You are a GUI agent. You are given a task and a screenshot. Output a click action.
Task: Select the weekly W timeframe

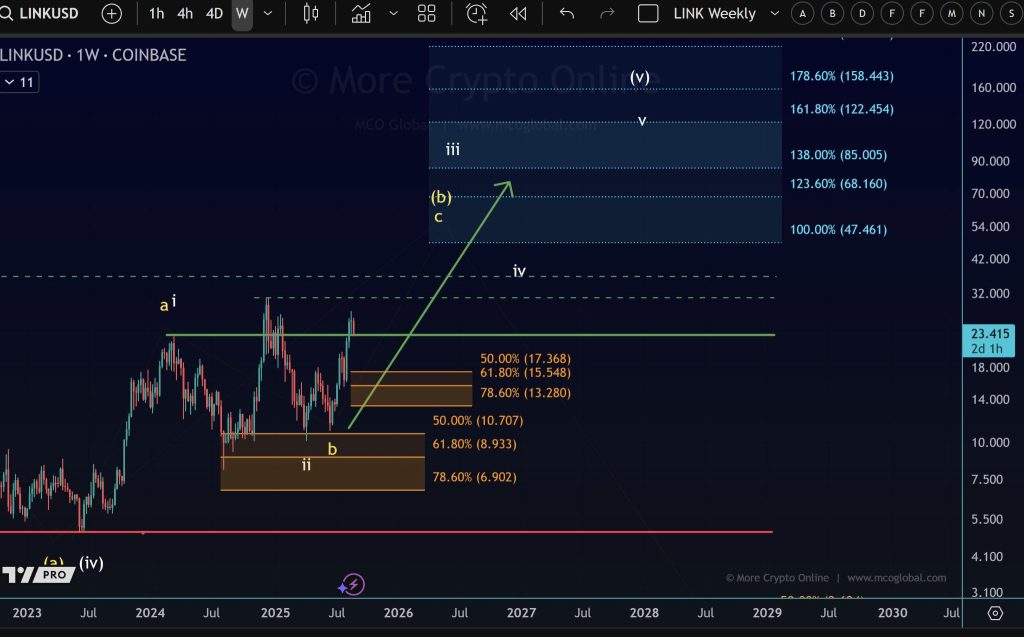click(x=242, y=14)
